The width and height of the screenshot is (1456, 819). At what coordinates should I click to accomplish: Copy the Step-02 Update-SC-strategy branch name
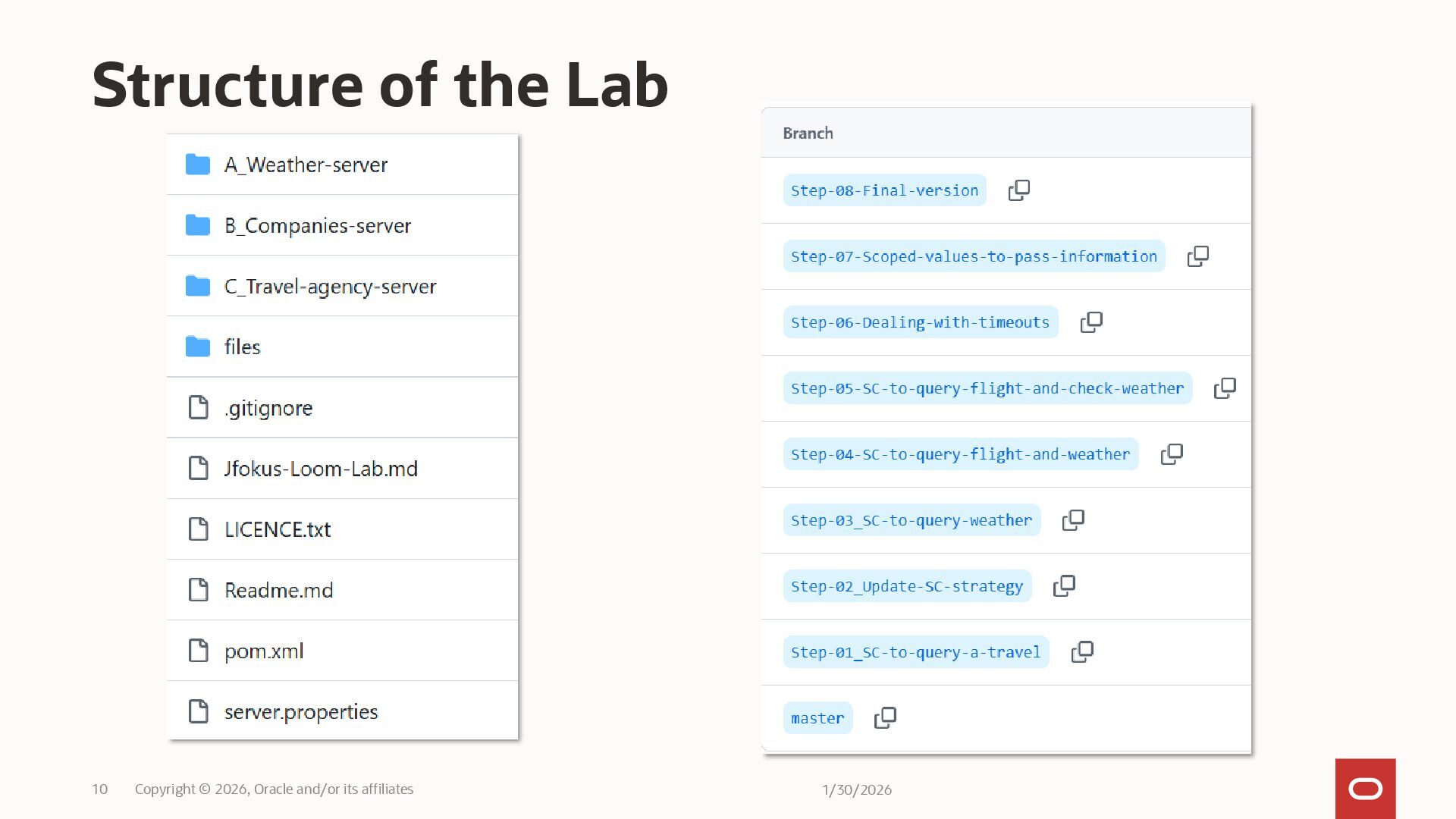click(x=1063, y=586)
